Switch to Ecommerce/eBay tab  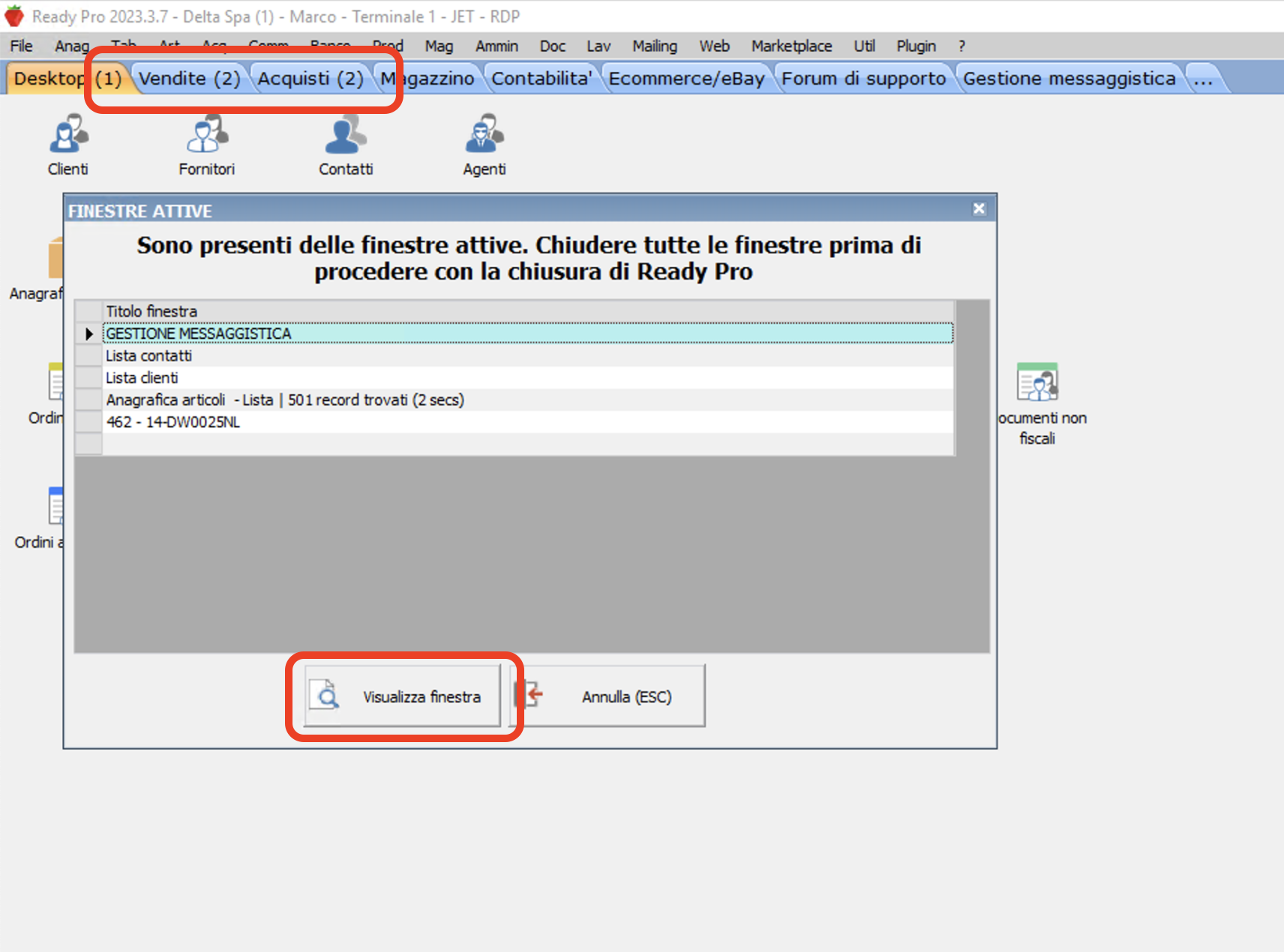(x=686, y=79)
